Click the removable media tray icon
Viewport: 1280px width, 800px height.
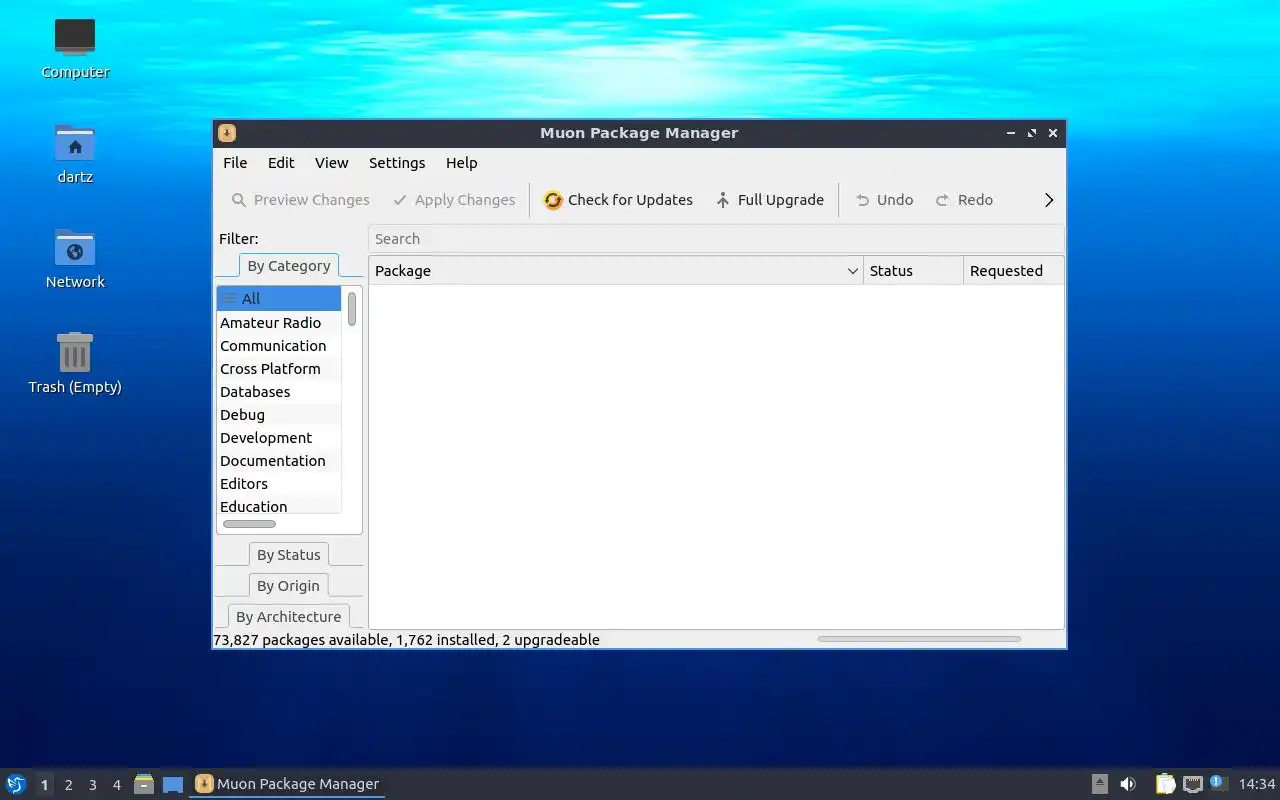pyautogui.click(x=1100, y=784)
